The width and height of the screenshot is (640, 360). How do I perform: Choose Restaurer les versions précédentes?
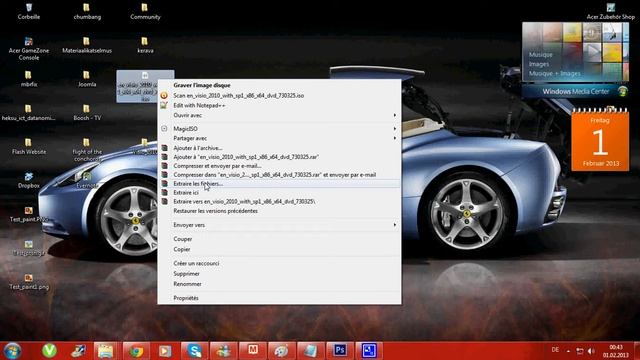point(279,211)
